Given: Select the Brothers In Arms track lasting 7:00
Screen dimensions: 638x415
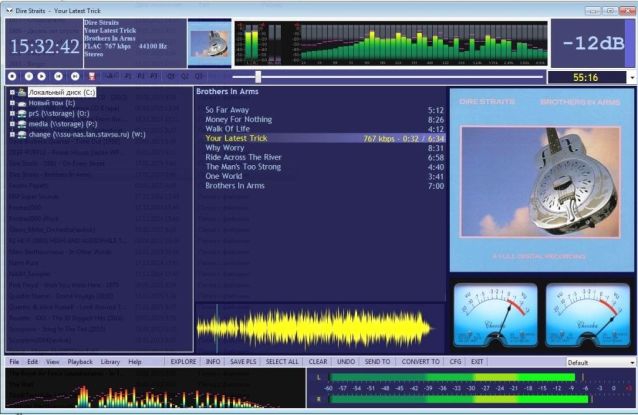Looking at the screenshot, I should tap(324, 186).
